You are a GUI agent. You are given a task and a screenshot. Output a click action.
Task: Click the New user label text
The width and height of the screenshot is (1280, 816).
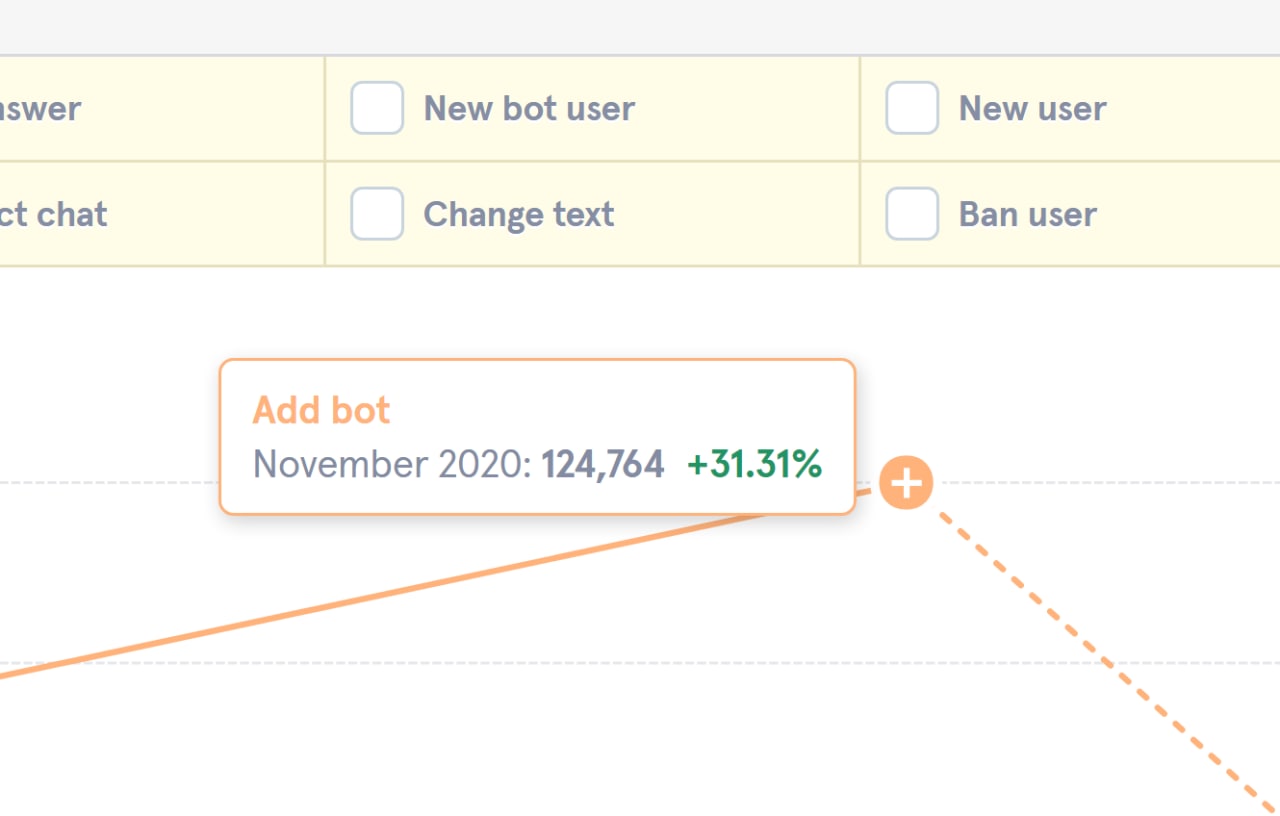[1032, 108]
